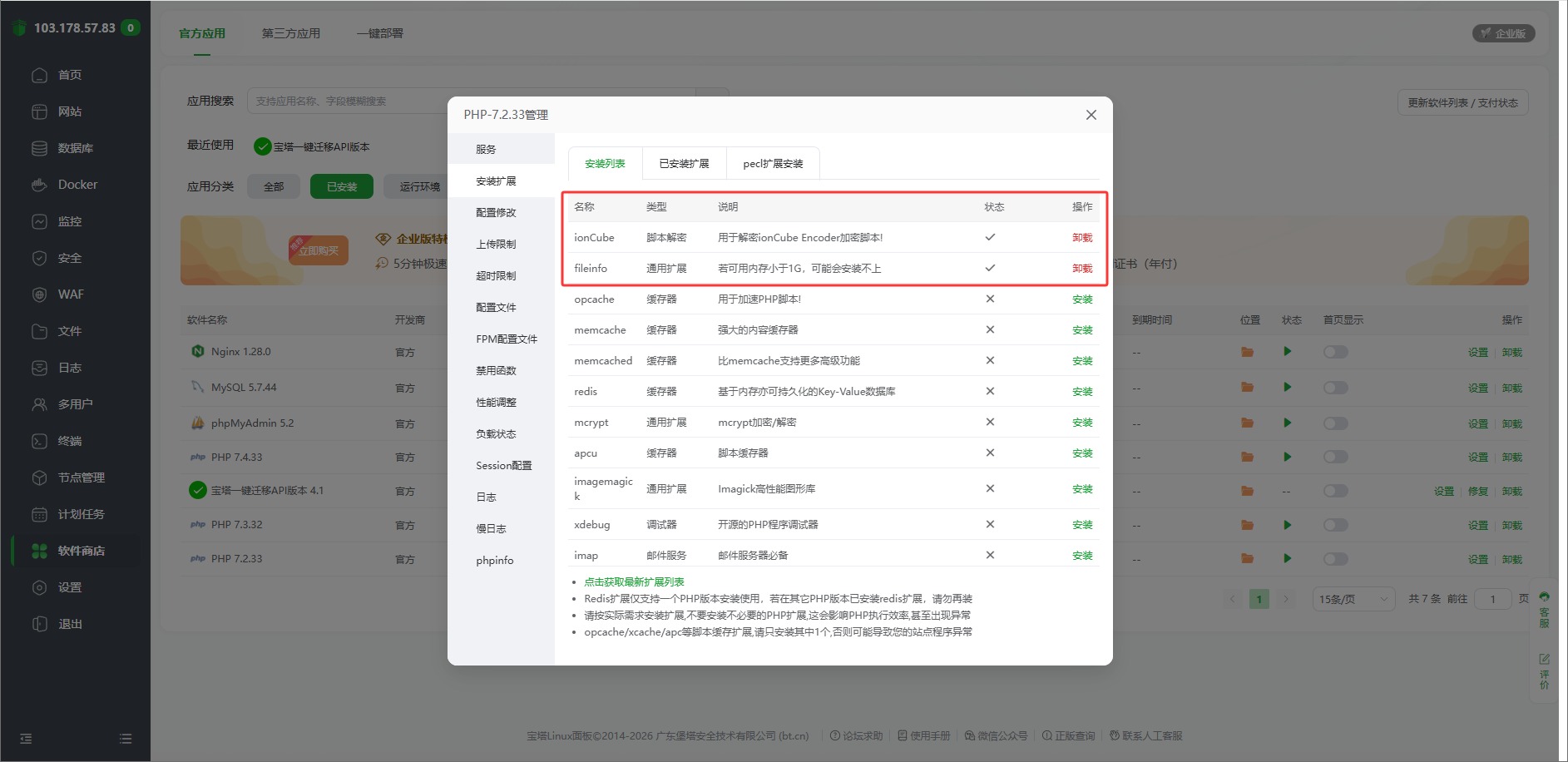Select 禁用函数 in PHP management menu

coord(496,371)
